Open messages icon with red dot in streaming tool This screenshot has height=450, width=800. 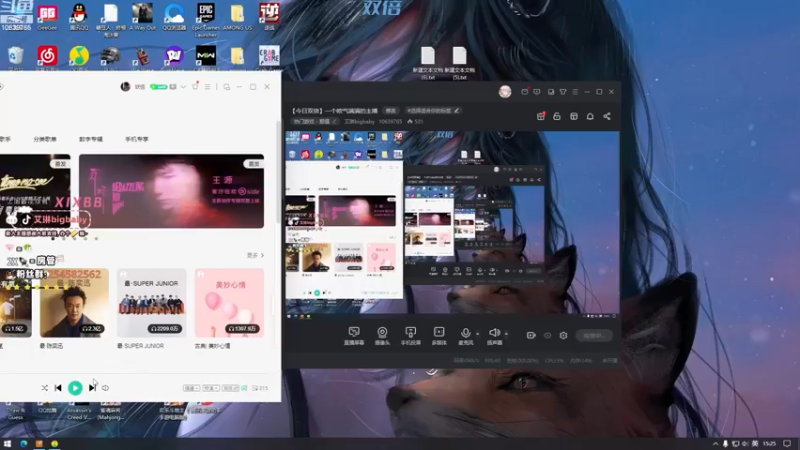pos(524,92)
